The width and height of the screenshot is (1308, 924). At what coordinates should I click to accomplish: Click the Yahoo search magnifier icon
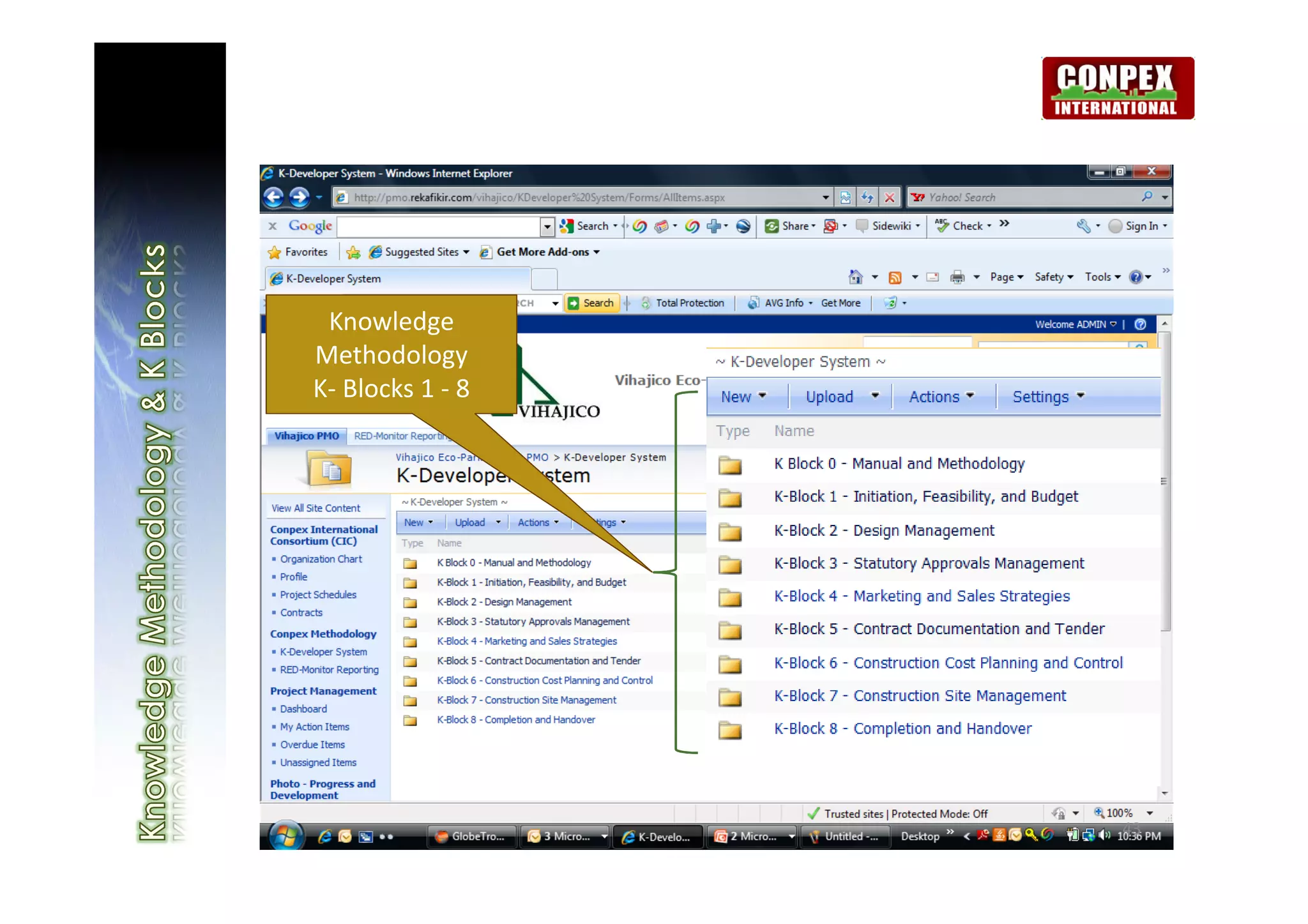pos(1147,197)
